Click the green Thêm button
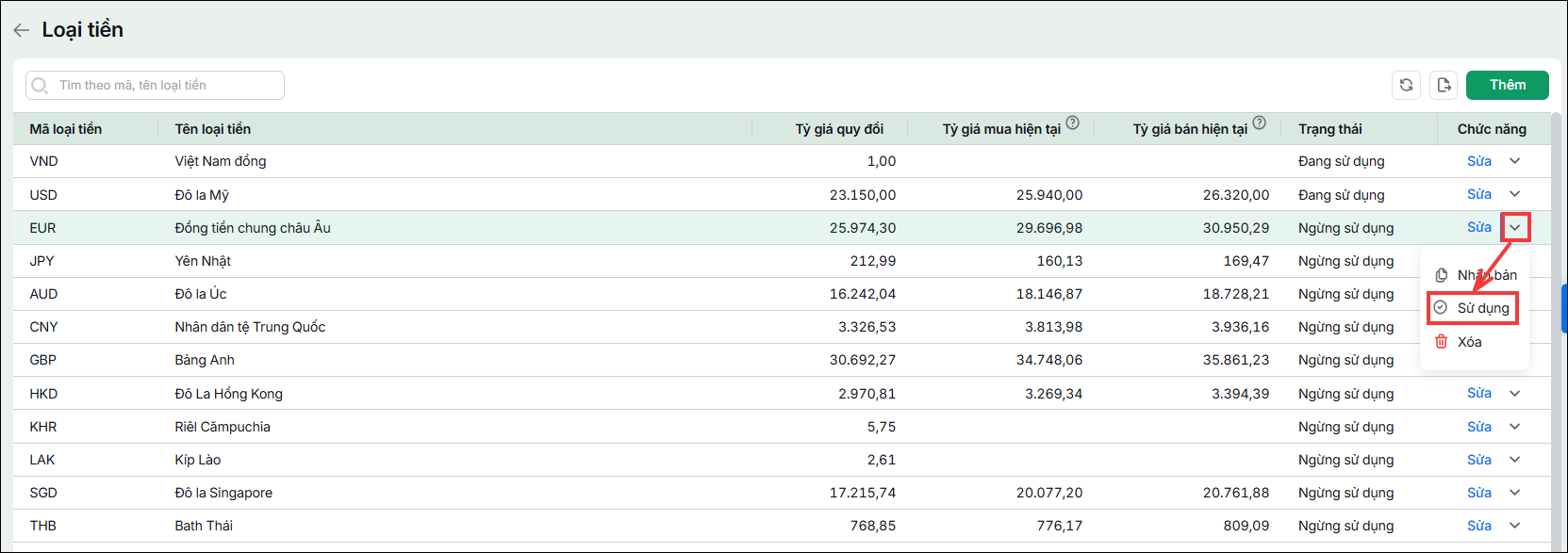The width and height of the screenshot is (1568, 553). pos(1508,85)
